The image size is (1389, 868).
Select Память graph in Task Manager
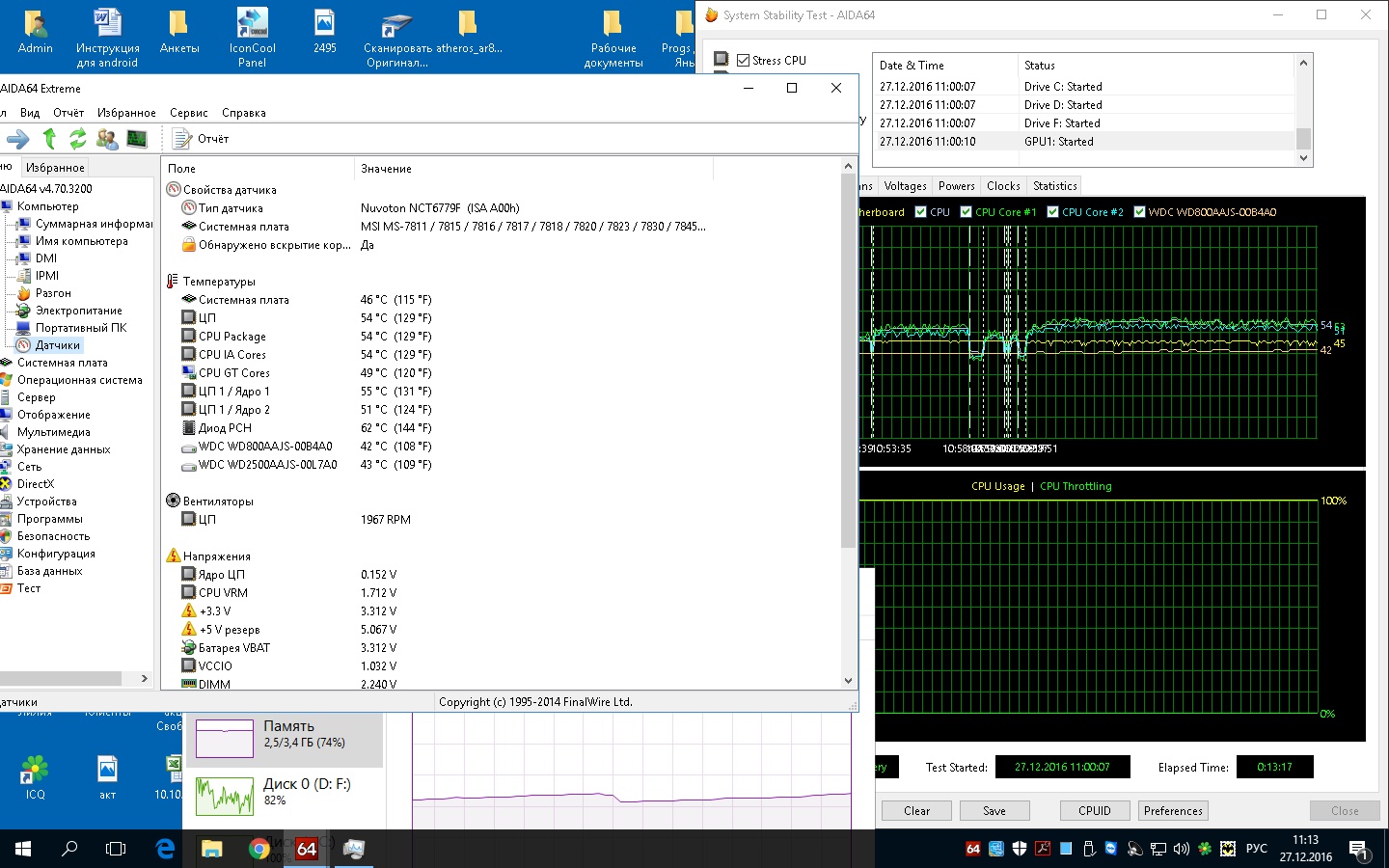pos(285,739)
